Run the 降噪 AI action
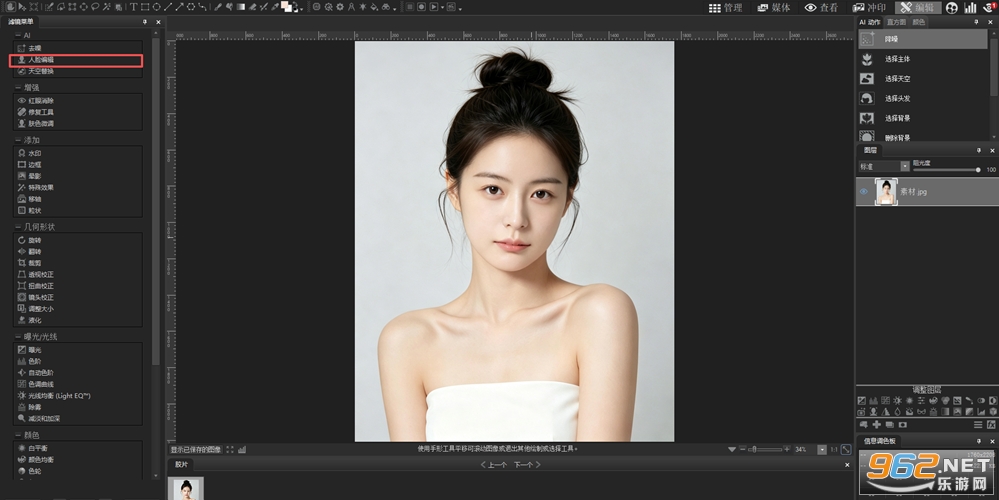The height and width of the screenshot is (500, 999). click(923, 39)
